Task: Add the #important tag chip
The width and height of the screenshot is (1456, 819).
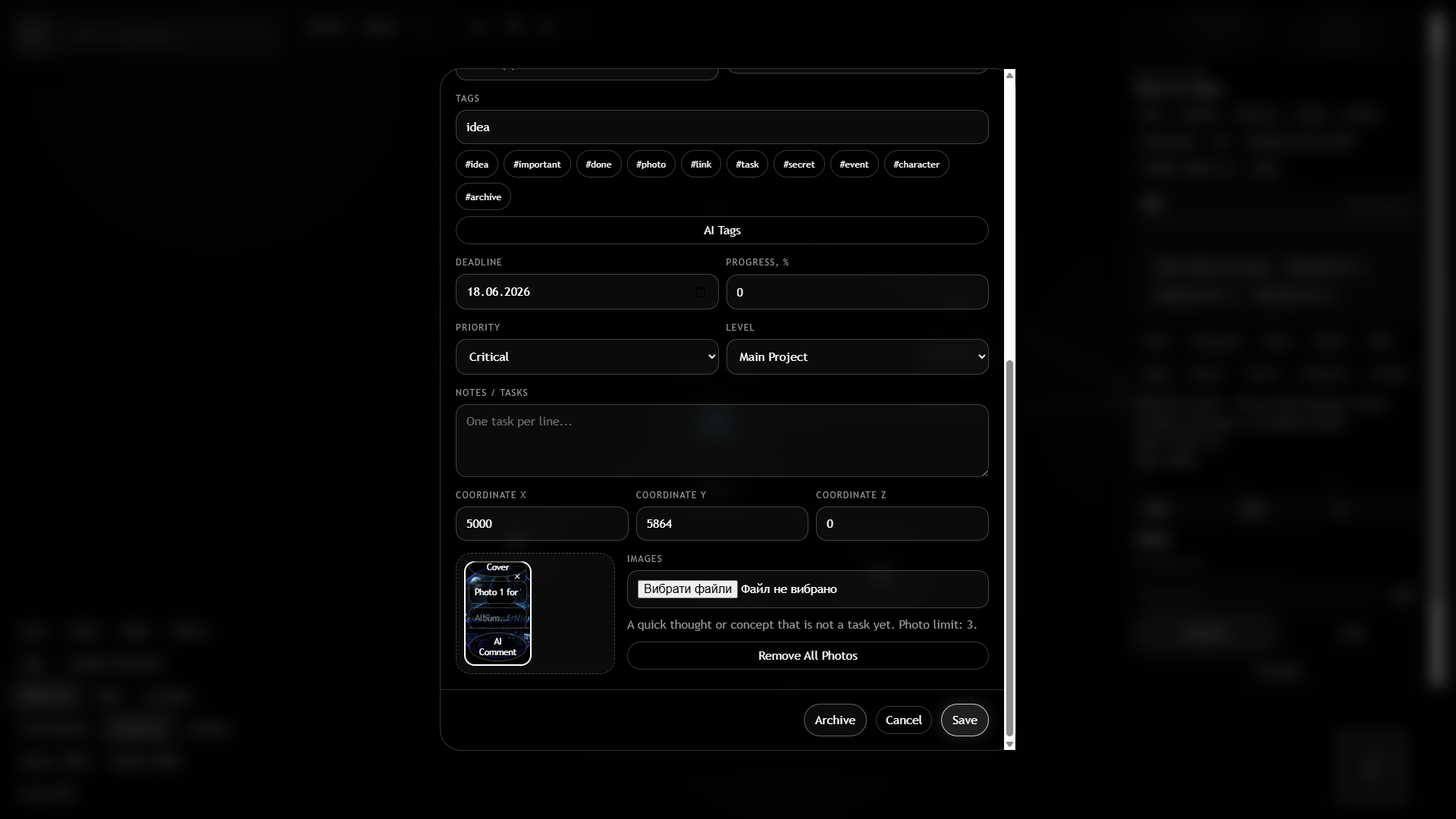Action: click(537, 165)
